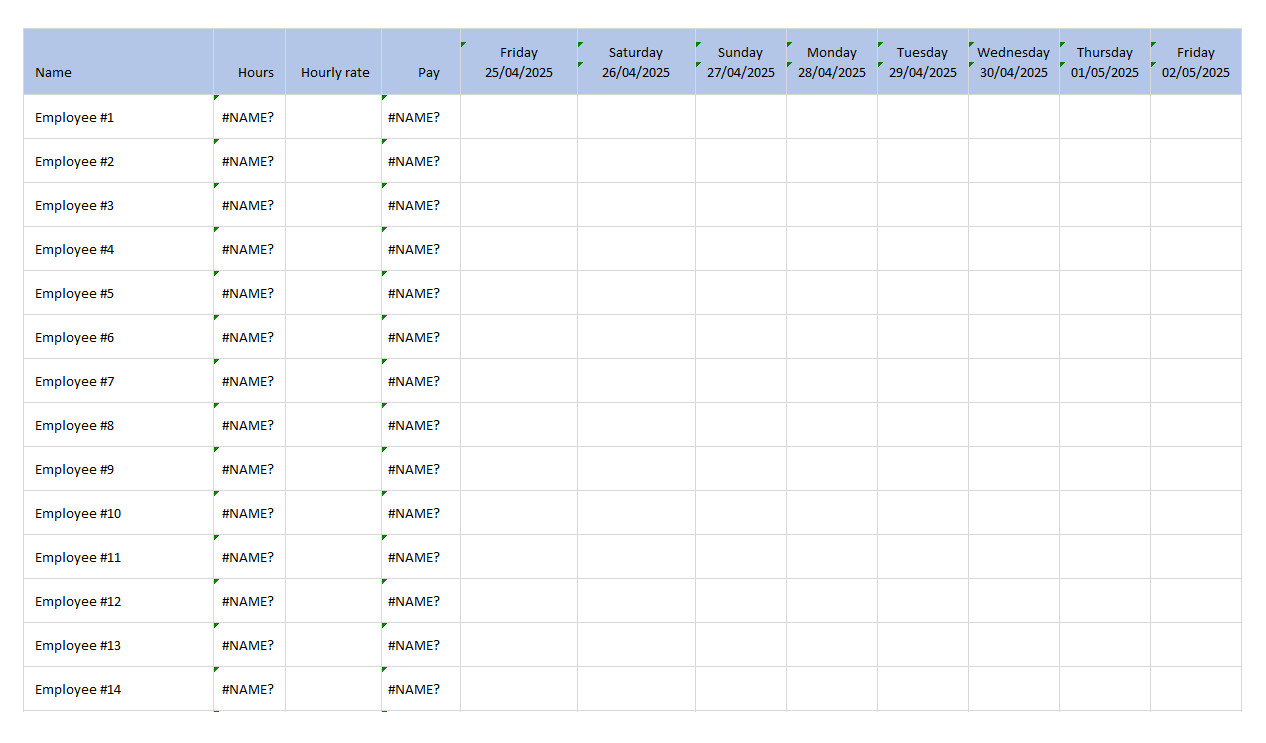The image size is (1266, 743).
Task: Click the Hours #NAME? cell for Employee #5
Action: coord(249,293)
